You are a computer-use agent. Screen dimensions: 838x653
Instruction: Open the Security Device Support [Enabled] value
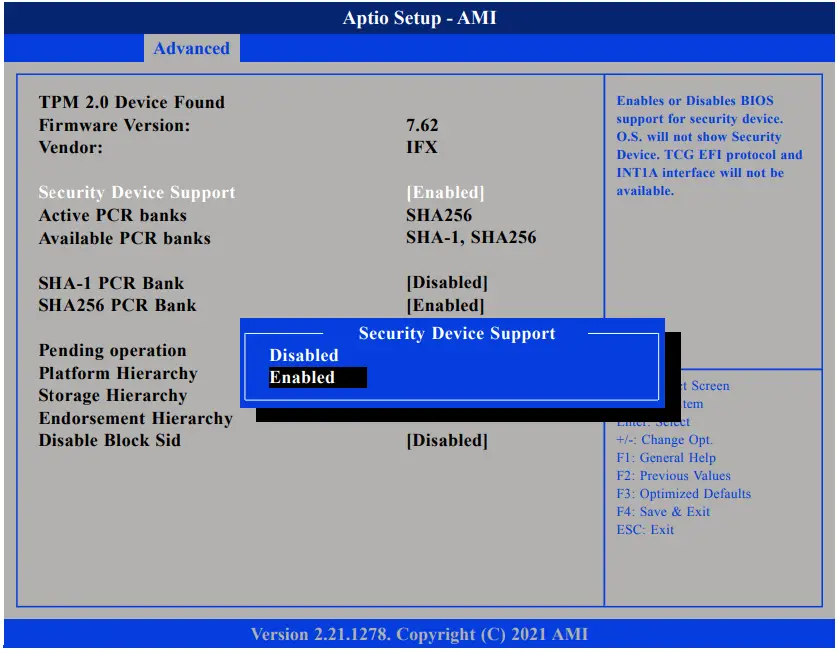tap(445, 192)
